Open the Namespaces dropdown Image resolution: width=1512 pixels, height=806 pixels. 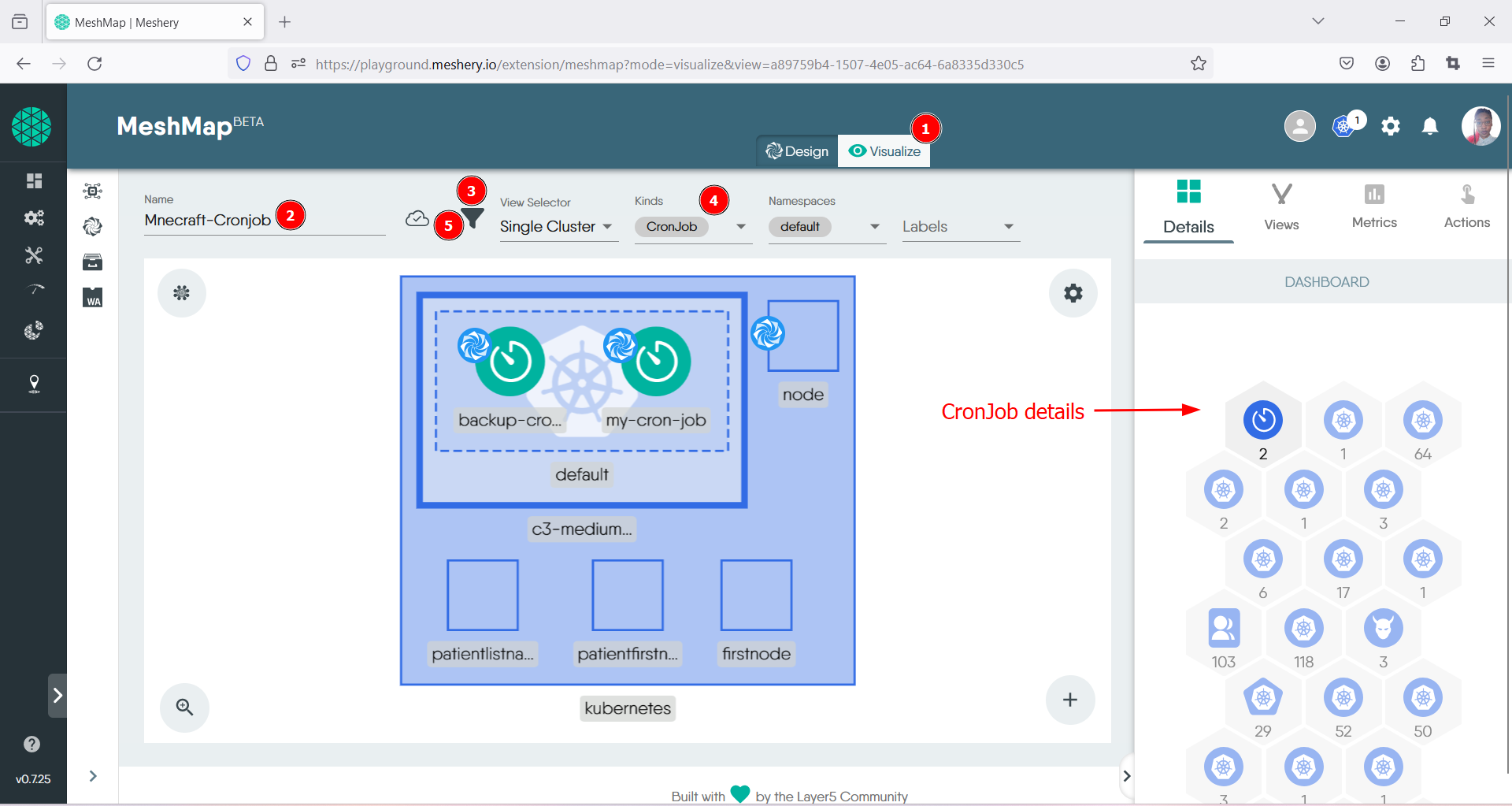click(x=874, y=227)
